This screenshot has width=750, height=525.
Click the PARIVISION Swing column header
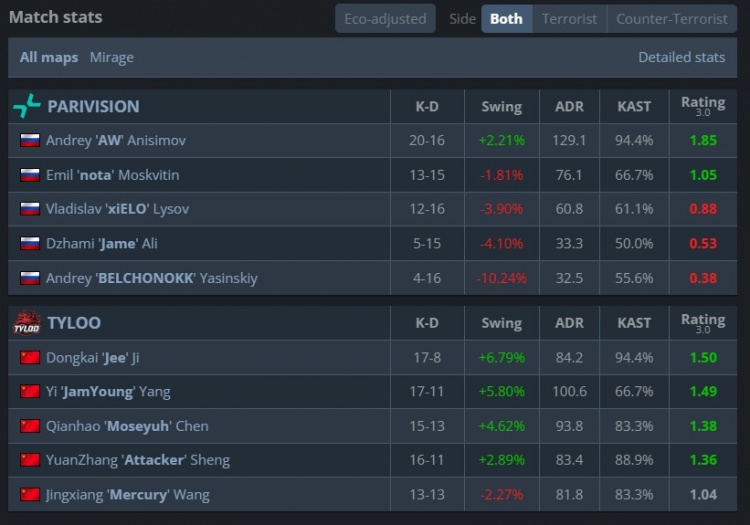click(x=501, y=106)
